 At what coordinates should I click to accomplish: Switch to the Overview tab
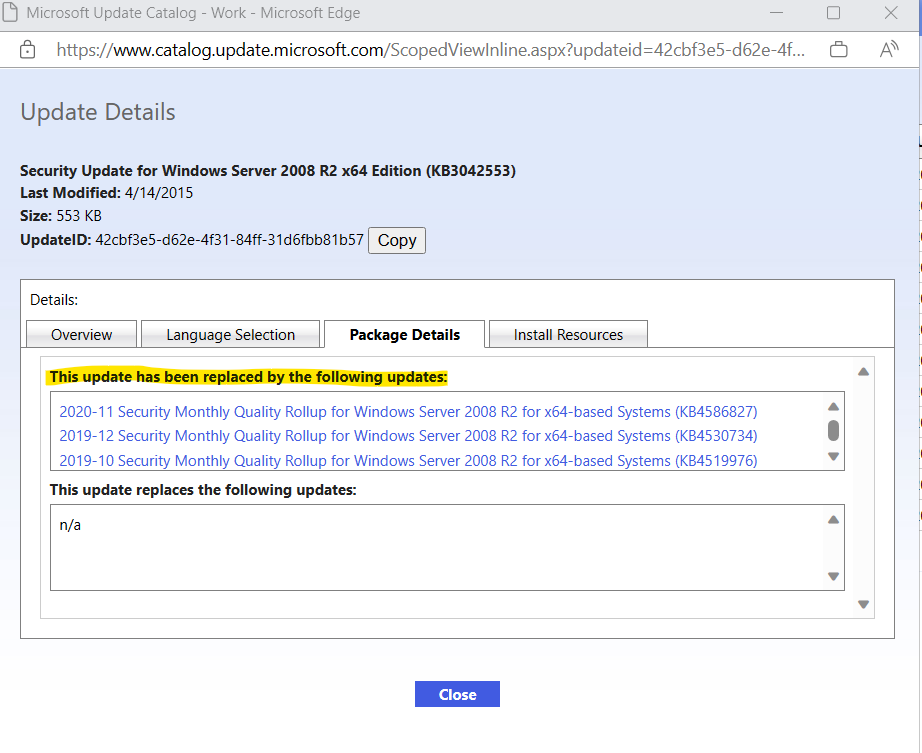pyautogui.click(x=82, y=334)
